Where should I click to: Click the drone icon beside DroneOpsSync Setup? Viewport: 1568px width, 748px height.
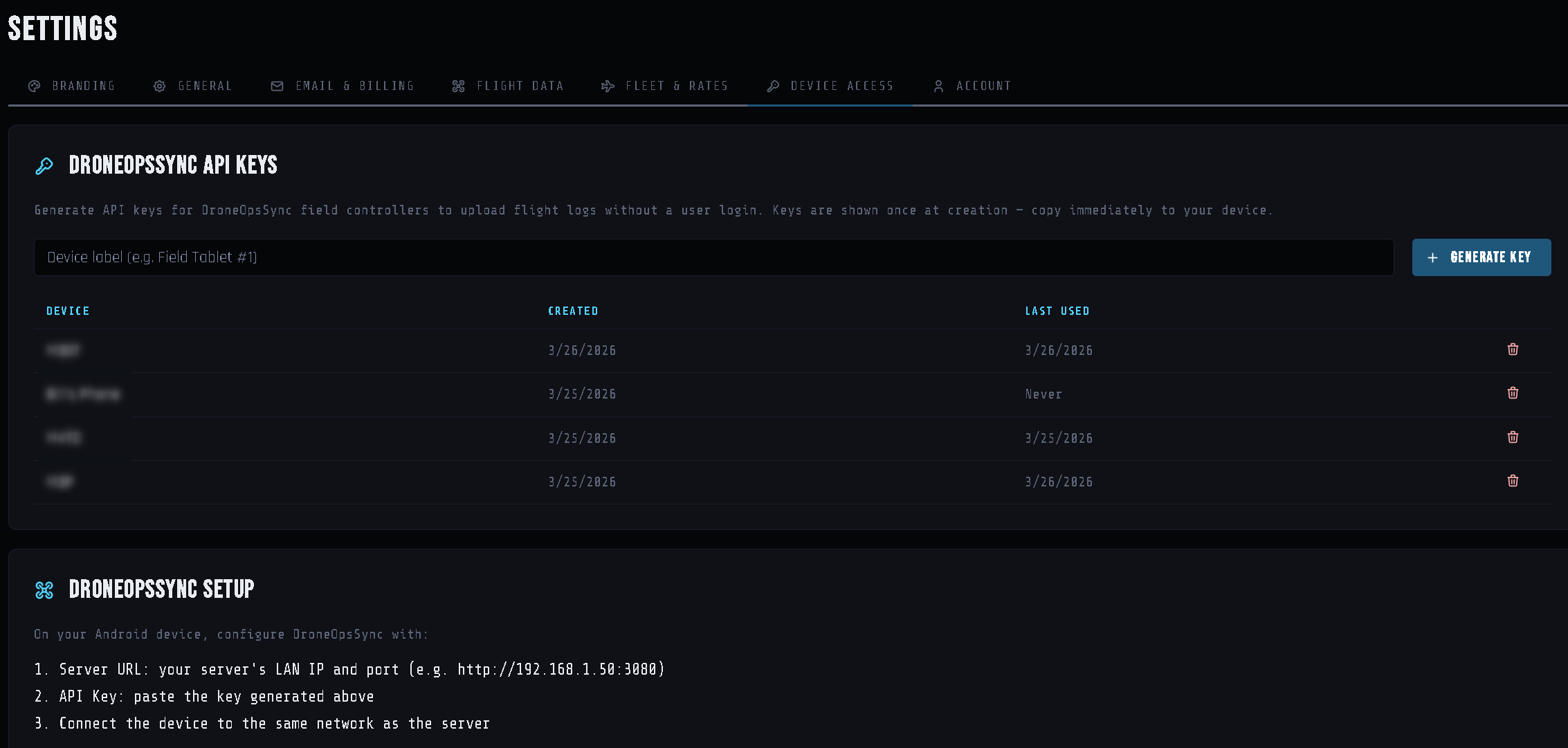pos(44,590)
